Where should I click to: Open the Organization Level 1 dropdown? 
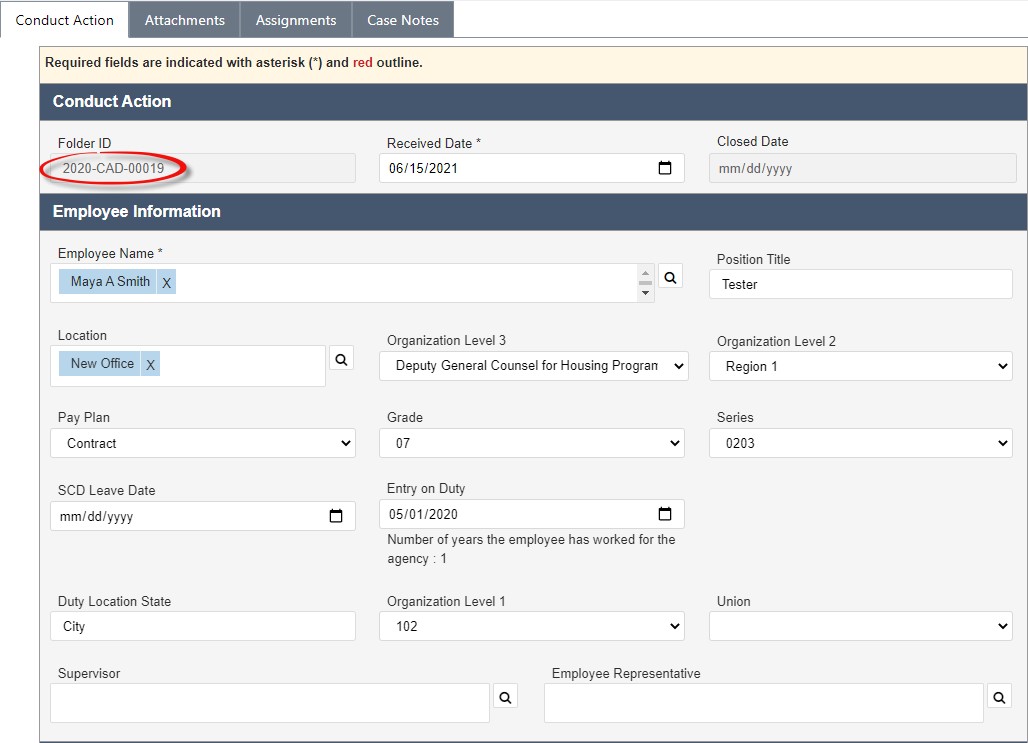coord(532,626)
